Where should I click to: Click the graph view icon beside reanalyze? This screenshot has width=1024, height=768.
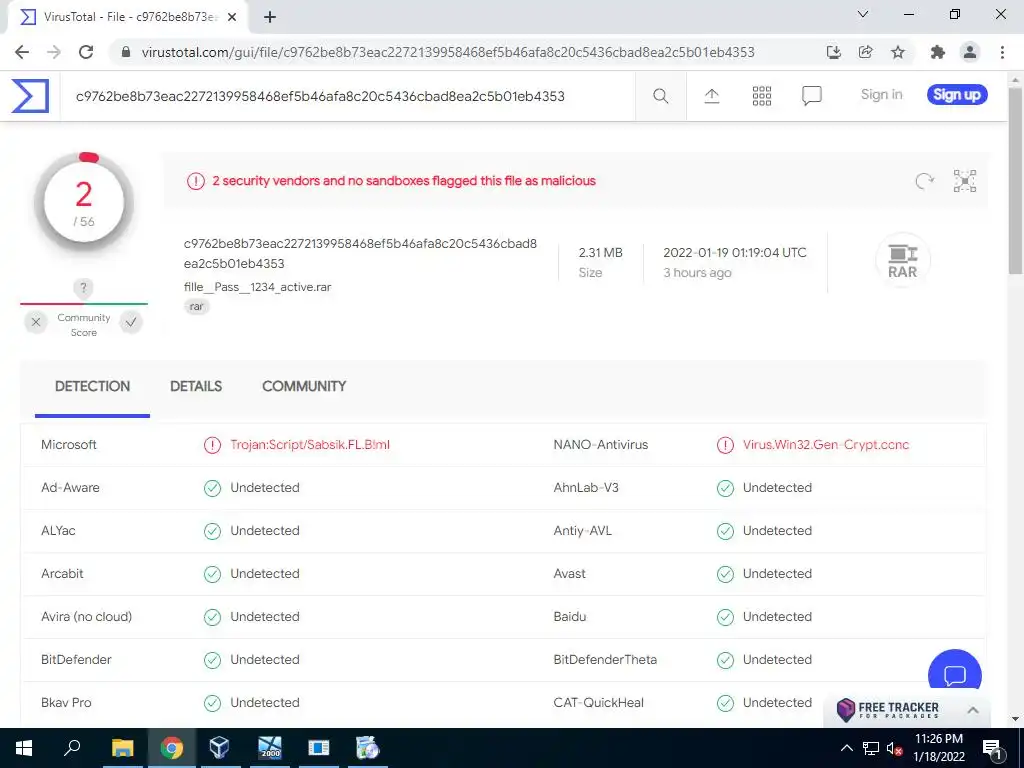[965, 181]
